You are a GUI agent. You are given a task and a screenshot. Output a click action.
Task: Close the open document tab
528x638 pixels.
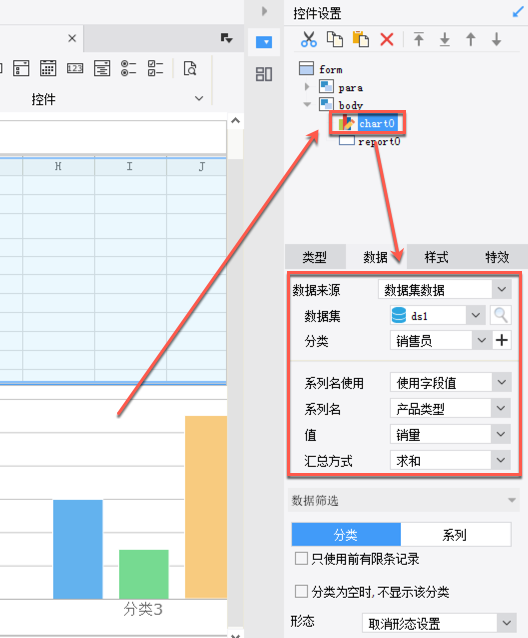[x=72, y=38]
